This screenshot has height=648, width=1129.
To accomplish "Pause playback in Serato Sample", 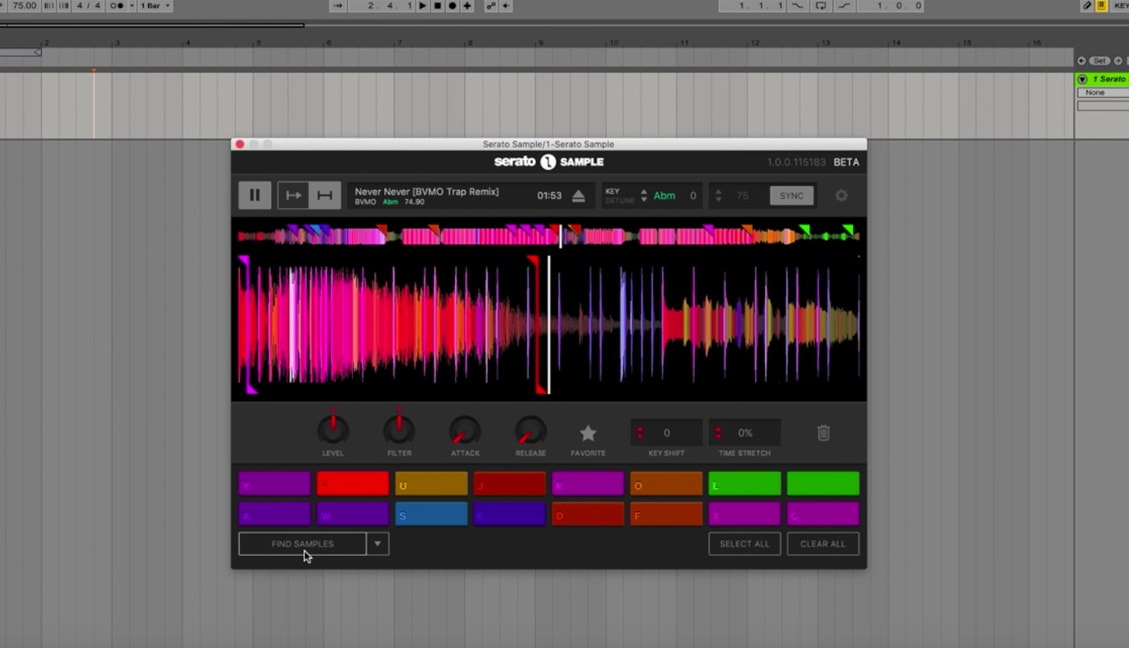I will pos(254,195).
